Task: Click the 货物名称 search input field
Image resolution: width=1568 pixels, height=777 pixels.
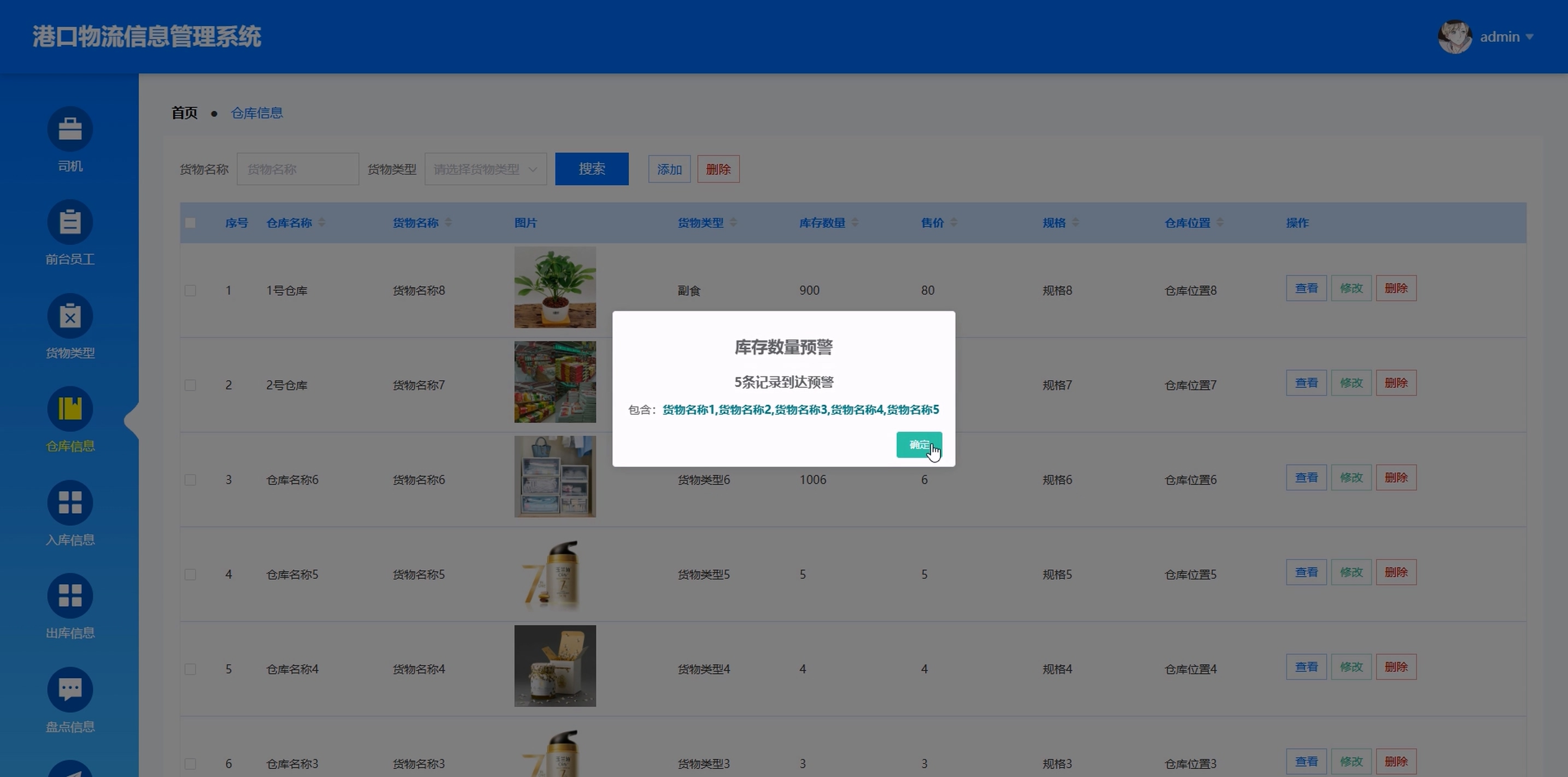Action: [x=297, y=169]
